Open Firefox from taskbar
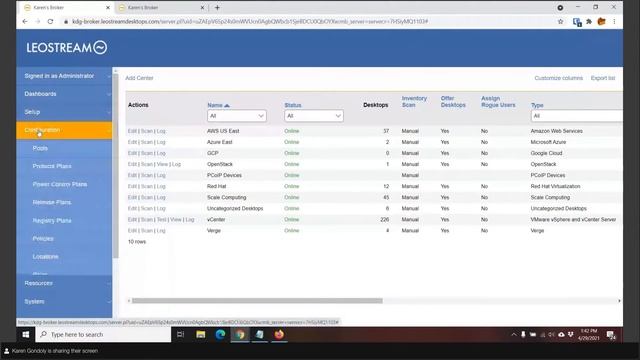Screen dimensions: 640x360 [279, 335]
